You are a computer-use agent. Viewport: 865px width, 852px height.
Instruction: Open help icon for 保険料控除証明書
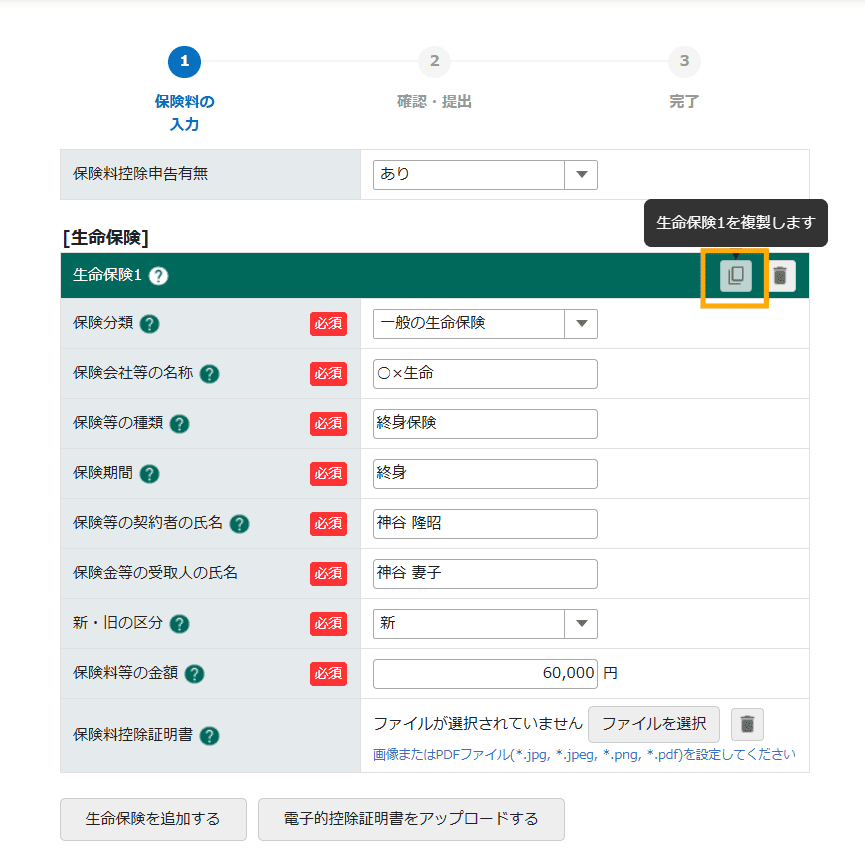point(209,736)
